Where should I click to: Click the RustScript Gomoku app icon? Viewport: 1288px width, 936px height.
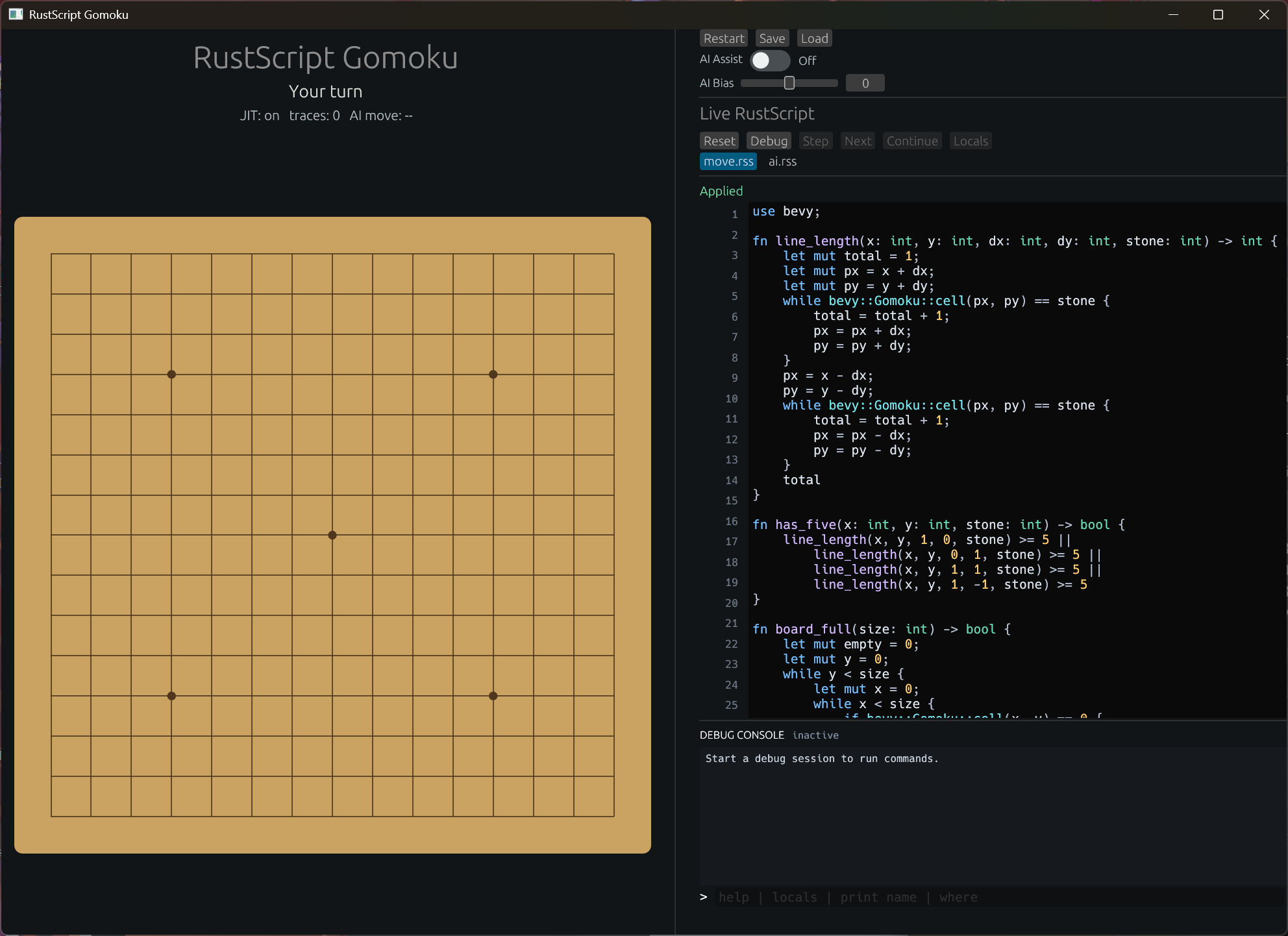pos(16,14)
